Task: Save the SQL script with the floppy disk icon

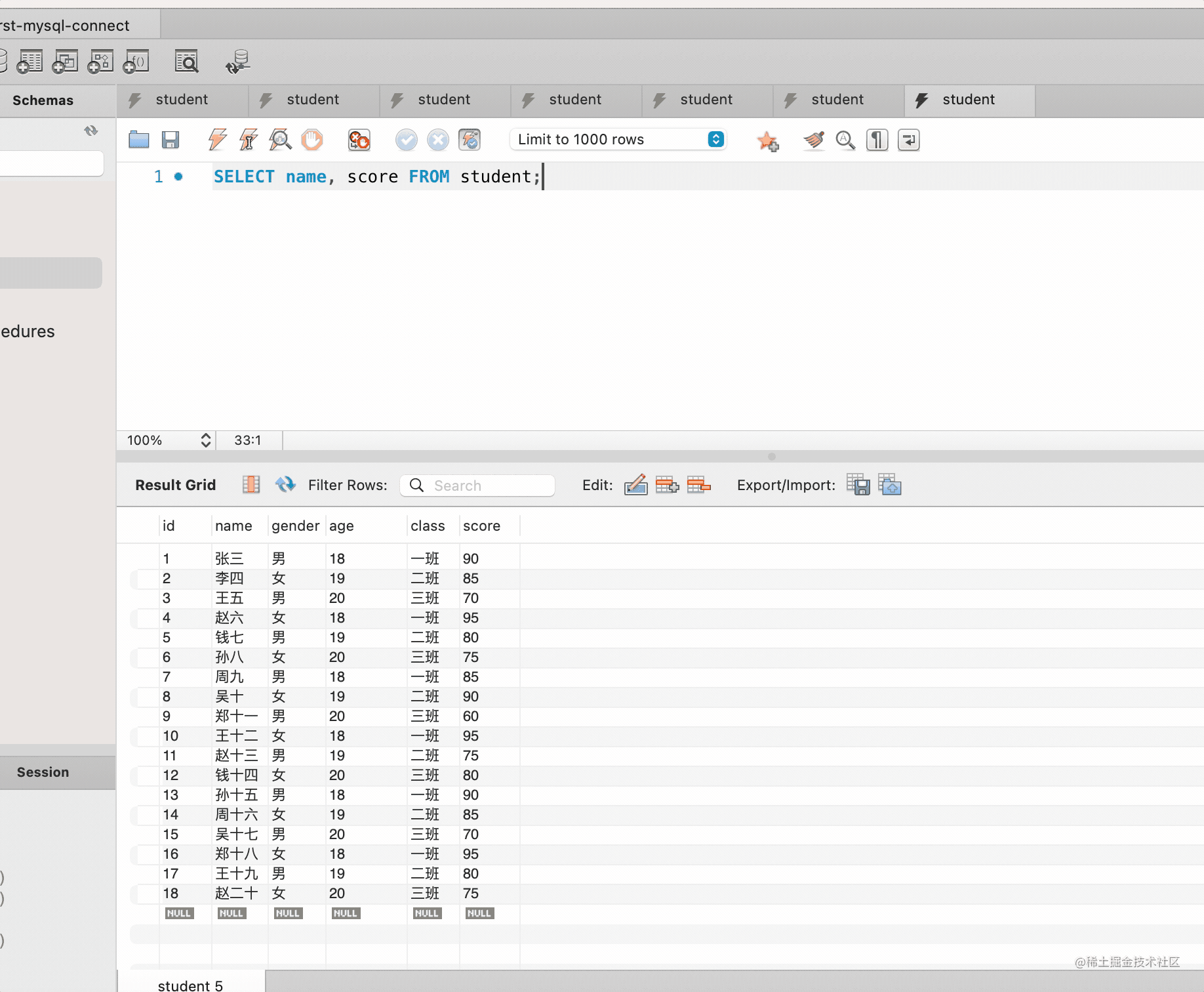Action: 171,140
